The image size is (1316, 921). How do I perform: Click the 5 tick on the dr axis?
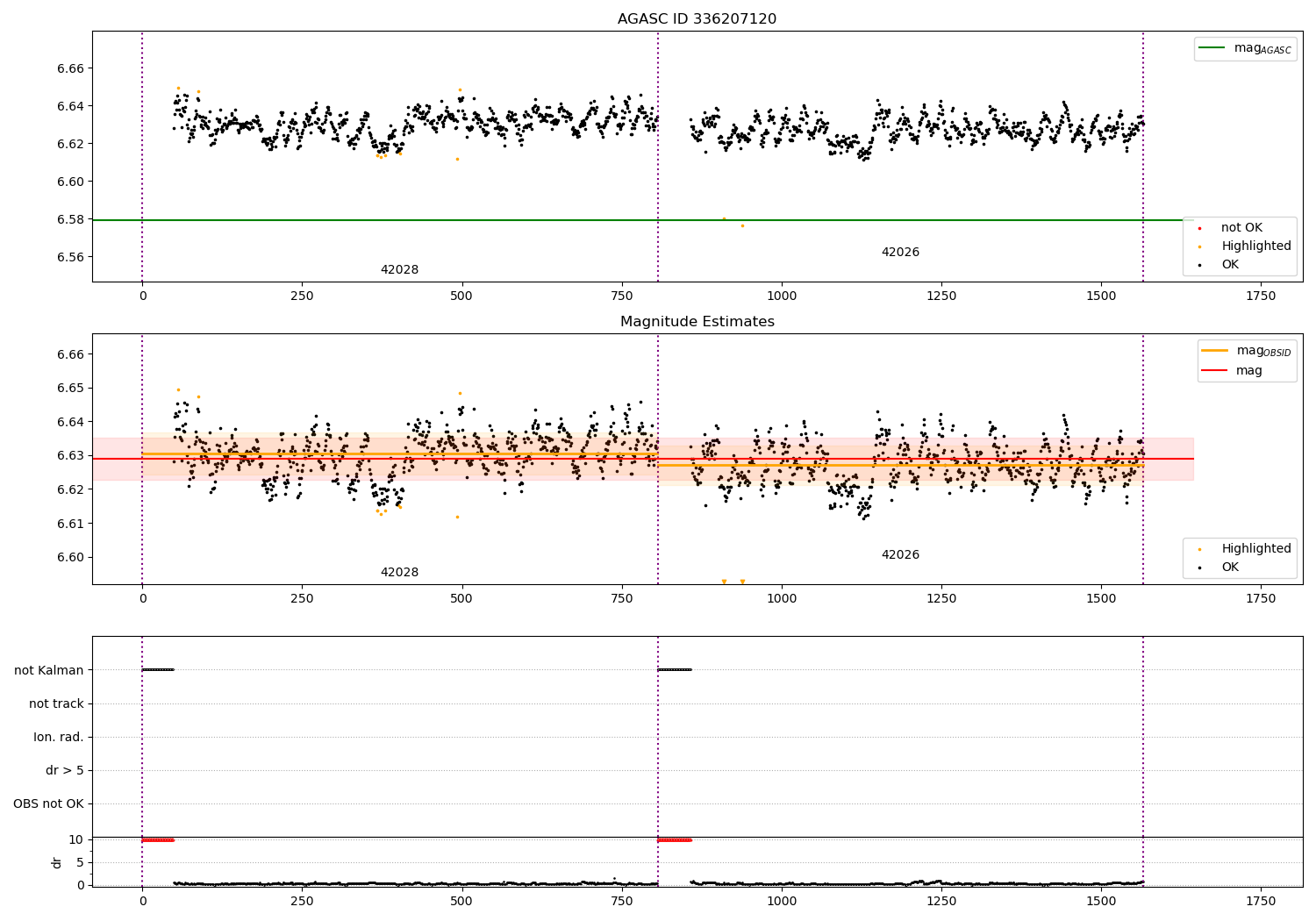(80, 863)
